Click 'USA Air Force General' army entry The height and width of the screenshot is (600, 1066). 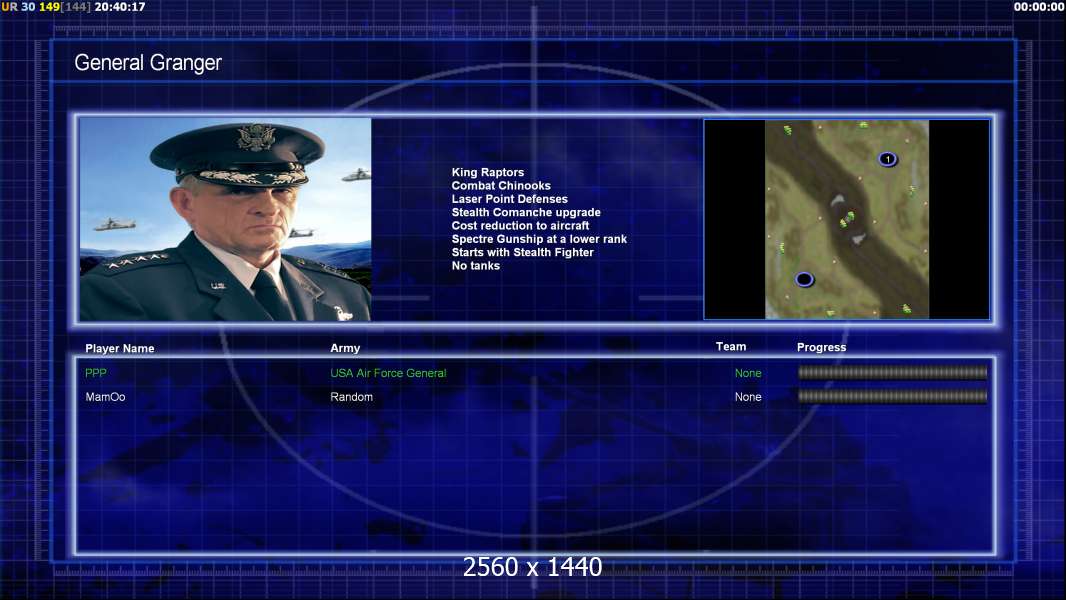pos(388,373)
